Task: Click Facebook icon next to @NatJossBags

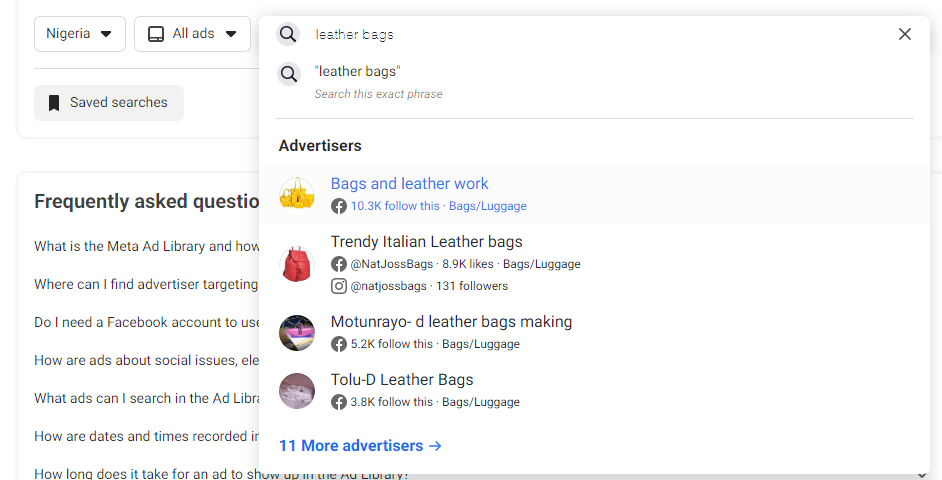Action: pos(339,264)
